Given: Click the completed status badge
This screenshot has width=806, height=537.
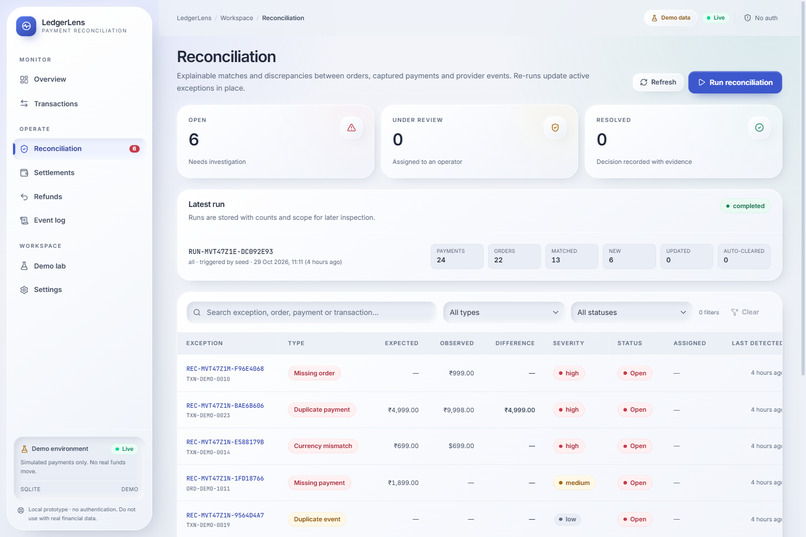Looking at the screenshot, I should [x=745, y=206].
